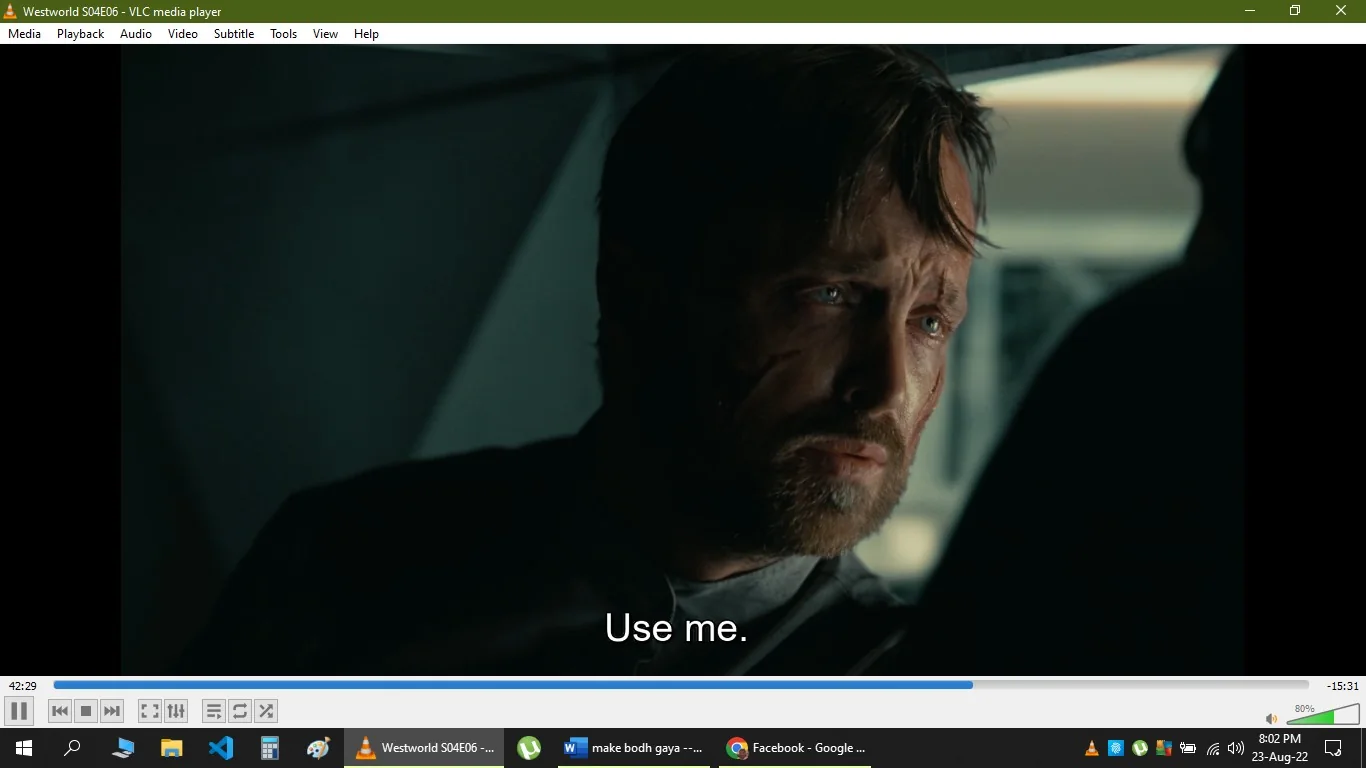Minimize the VLC media player window

1250,11
